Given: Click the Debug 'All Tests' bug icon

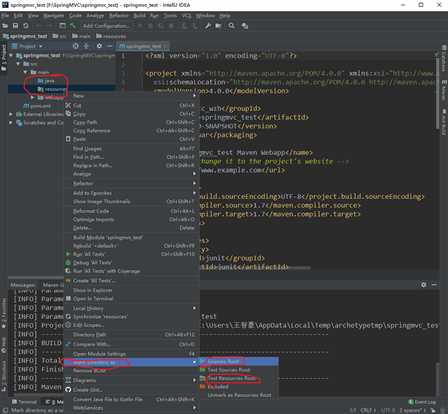Looking at the screenshot, I should click(68, 262).
